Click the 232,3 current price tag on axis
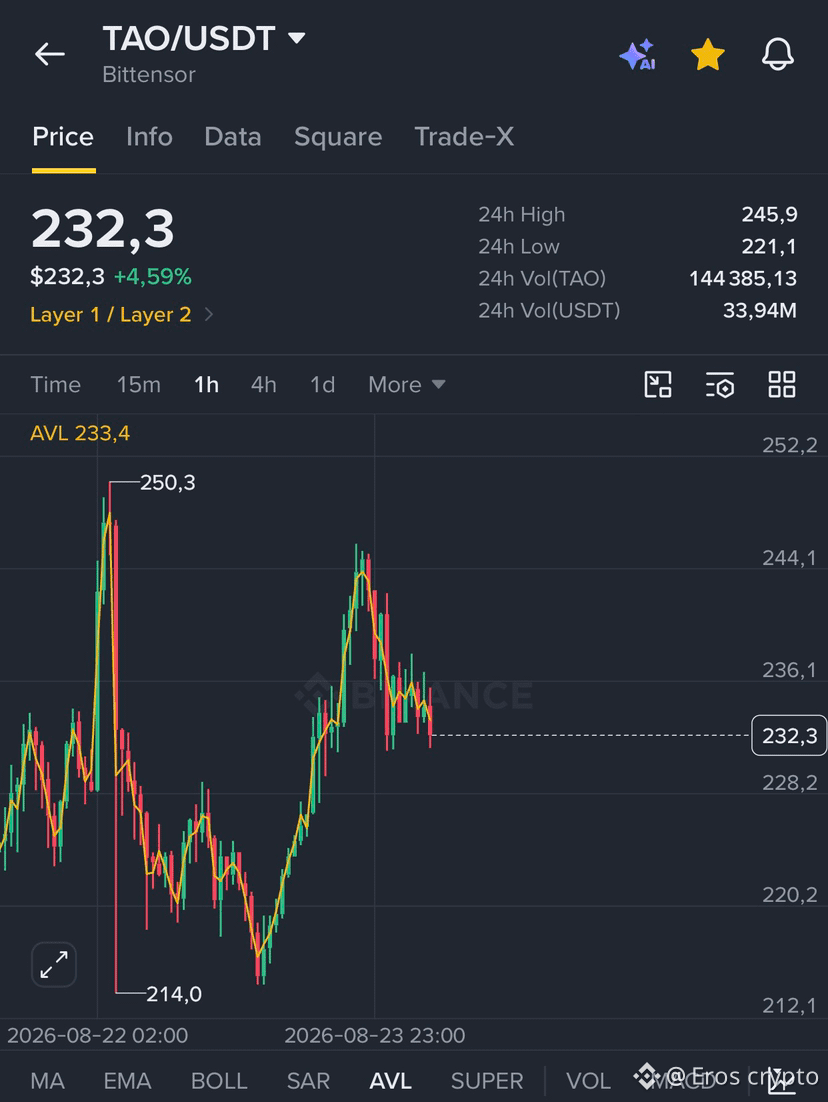The image size is (828, 1102). (x=789, y=735)
